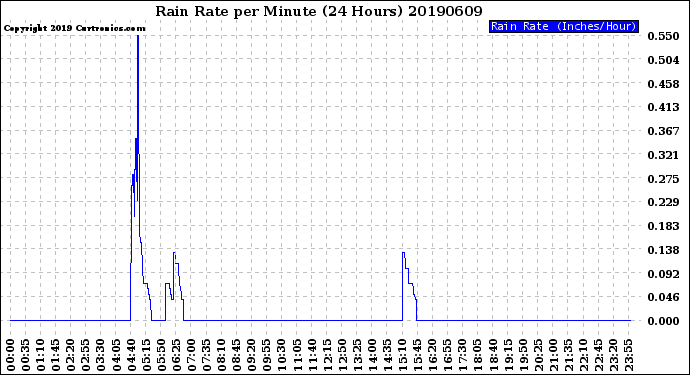Viewport: 690px width, 375px height.
Task: Click the x-axis time label 01:10
Action: click(41, 355)
